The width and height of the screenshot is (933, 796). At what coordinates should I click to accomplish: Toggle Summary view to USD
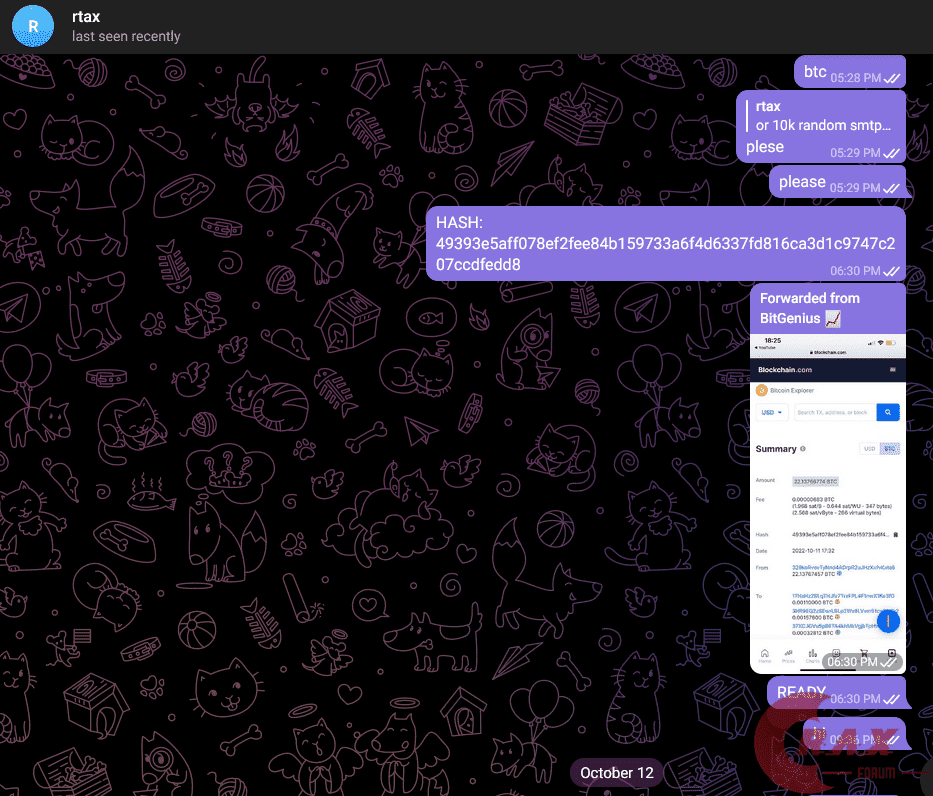(x=868, y=449)
